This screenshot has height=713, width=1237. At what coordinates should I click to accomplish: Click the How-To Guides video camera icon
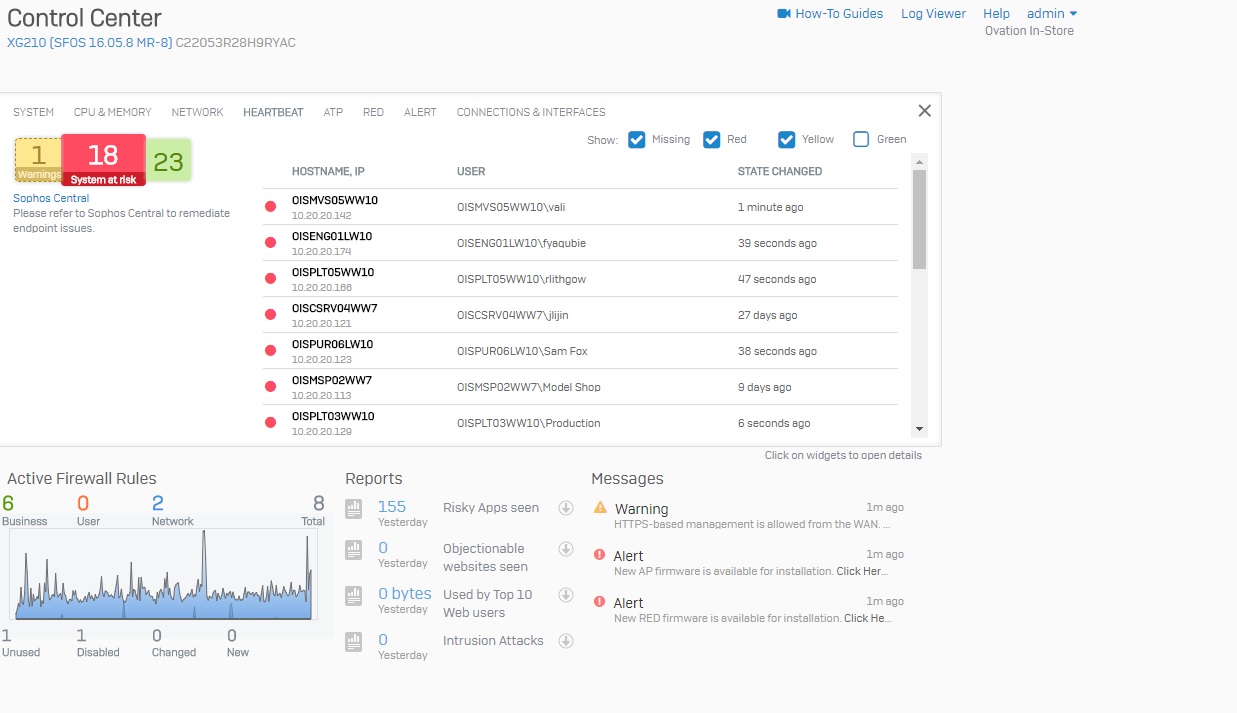784,14
